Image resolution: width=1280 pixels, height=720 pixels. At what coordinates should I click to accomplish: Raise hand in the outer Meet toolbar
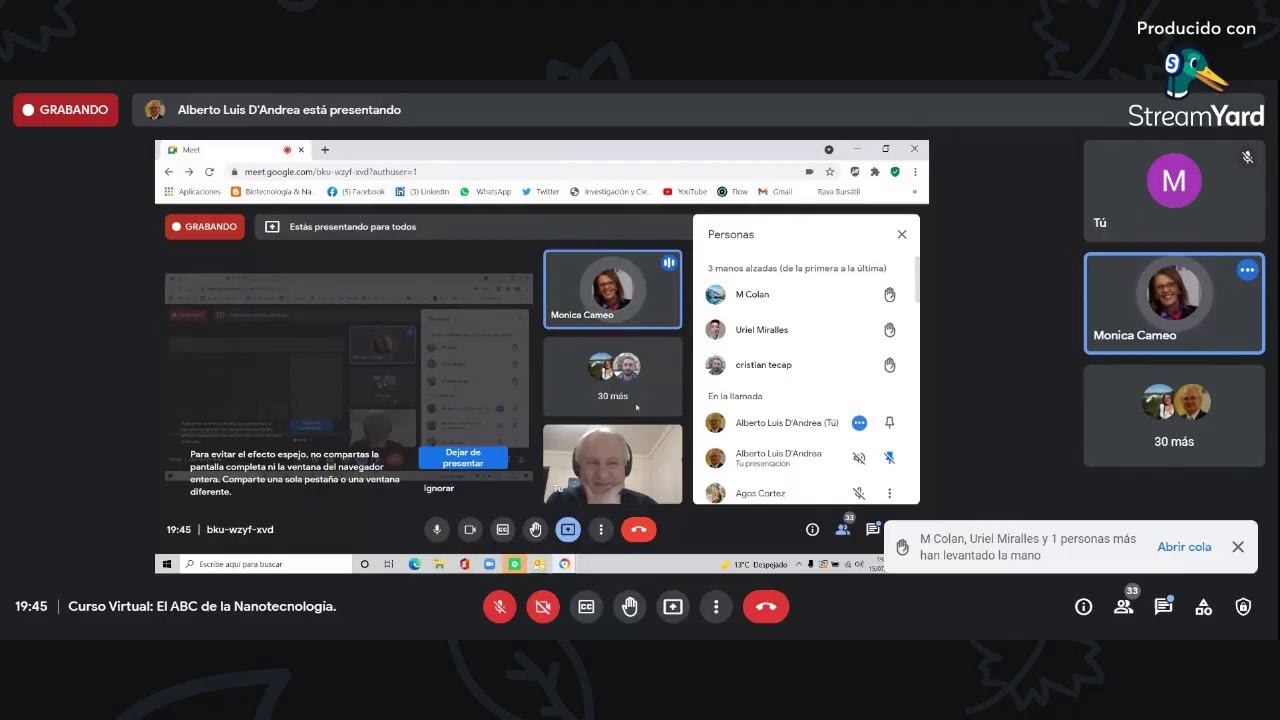629,607
